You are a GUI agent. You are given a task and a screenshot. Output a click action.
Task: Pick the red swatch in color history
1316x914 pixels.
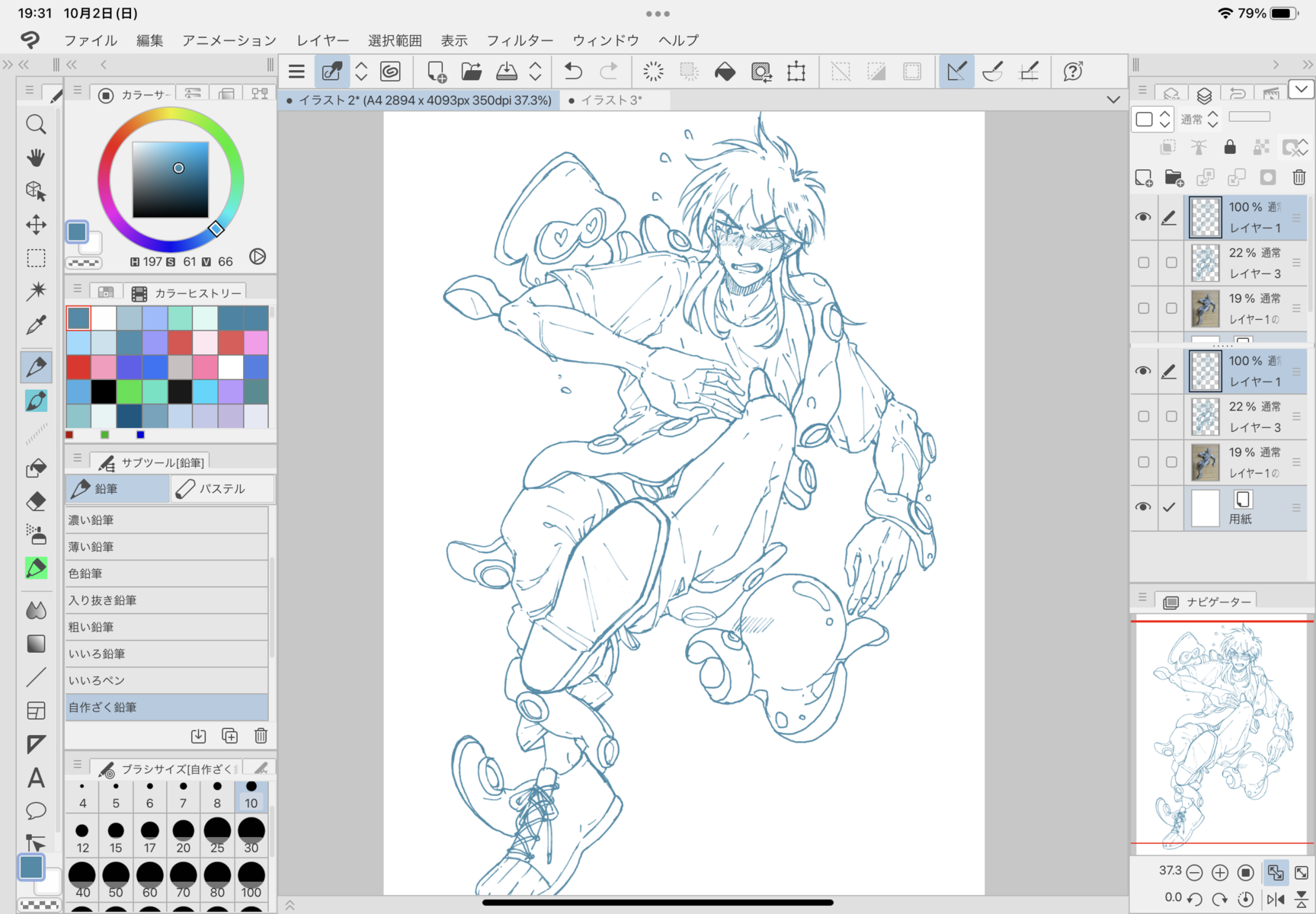[x=78, y=368]
